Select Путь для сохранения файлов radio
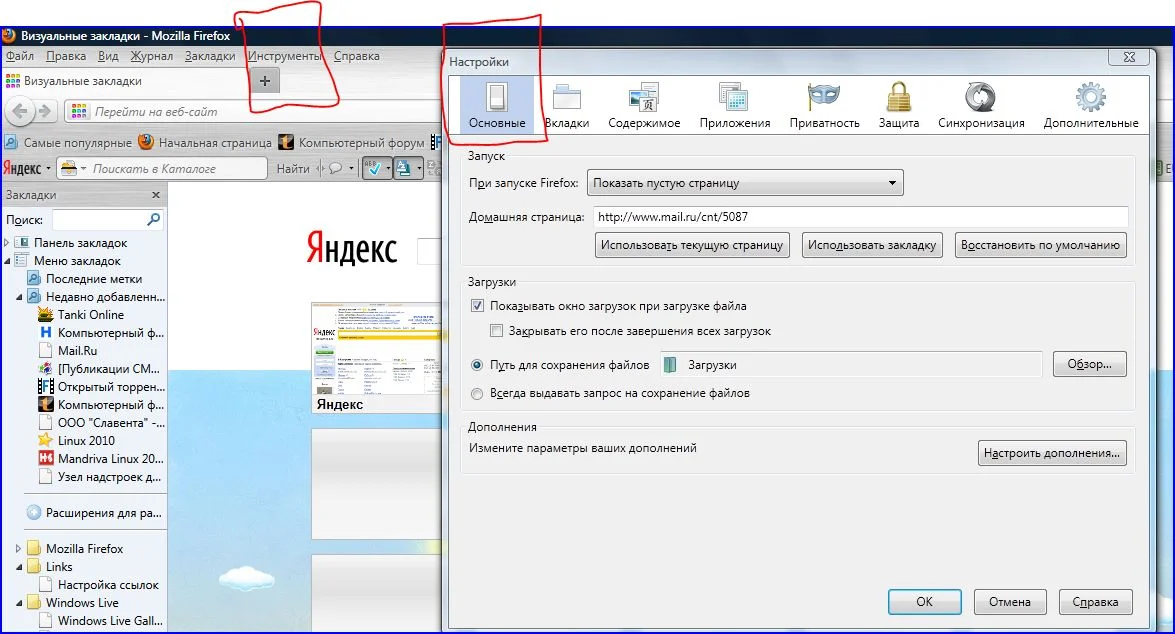 (x=477, y=365)
